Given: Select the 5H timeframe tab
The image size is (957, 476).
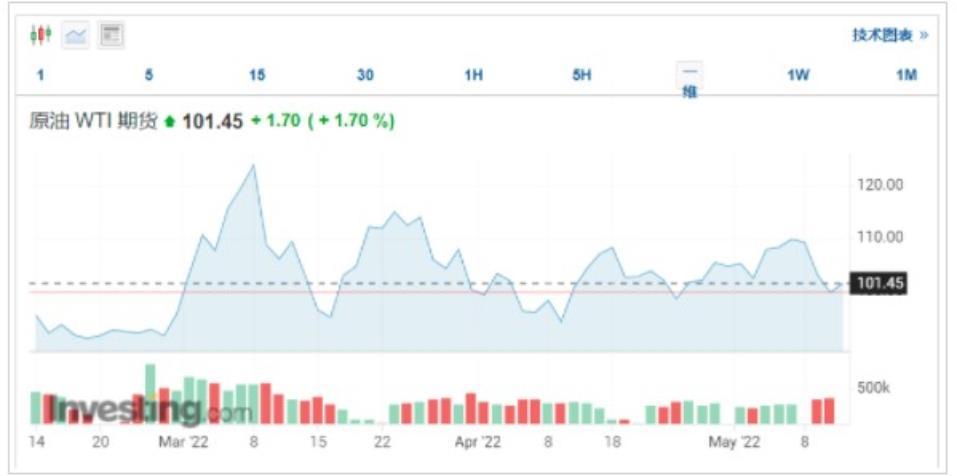Looking at the screenshot, I should click(x=582, y=76).
